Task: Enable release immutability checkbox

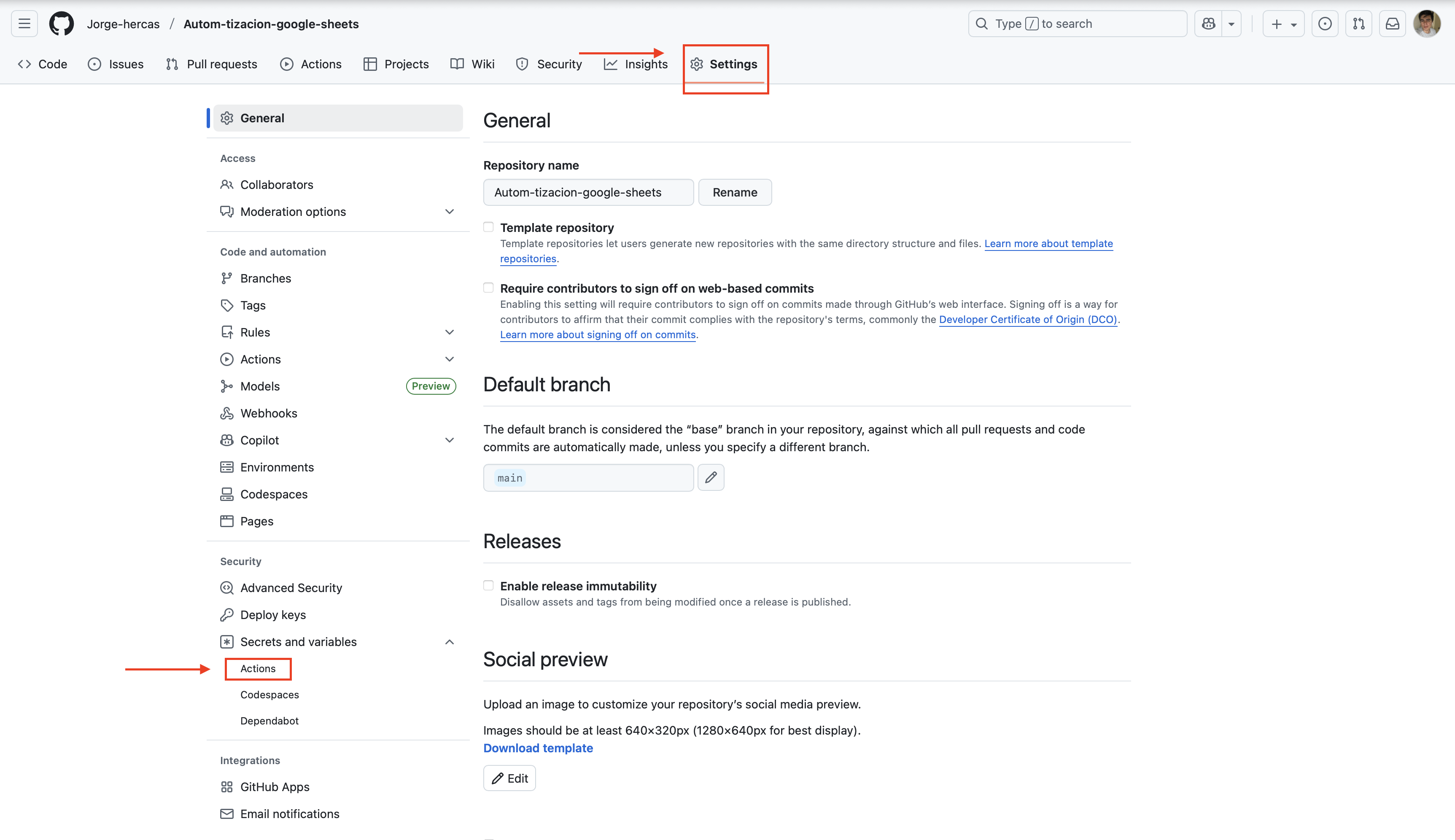Action: pos(489,586)
